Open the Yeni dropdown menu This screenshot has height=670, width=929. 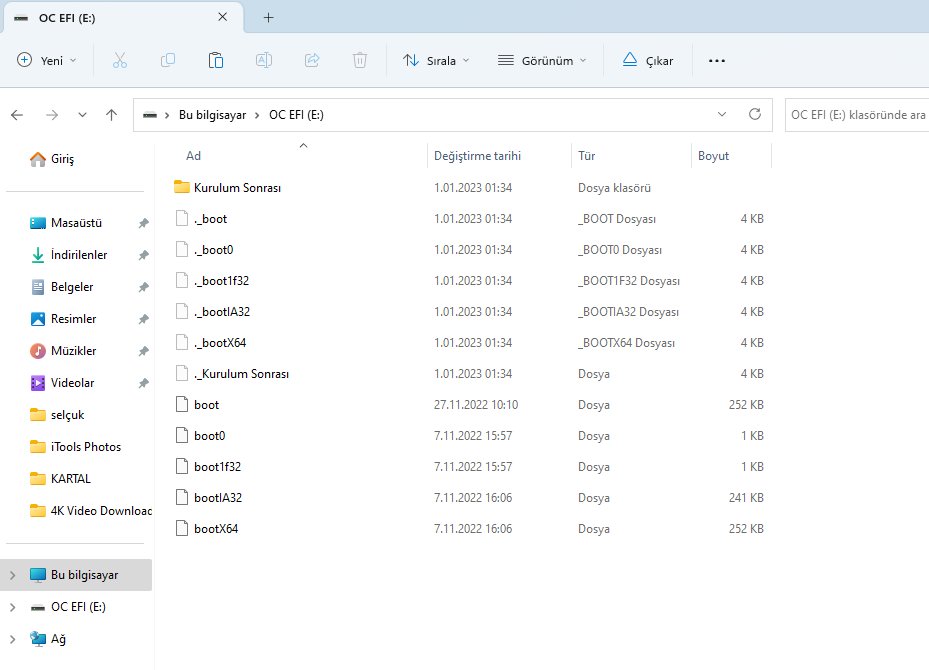click(x=47, y=60)
